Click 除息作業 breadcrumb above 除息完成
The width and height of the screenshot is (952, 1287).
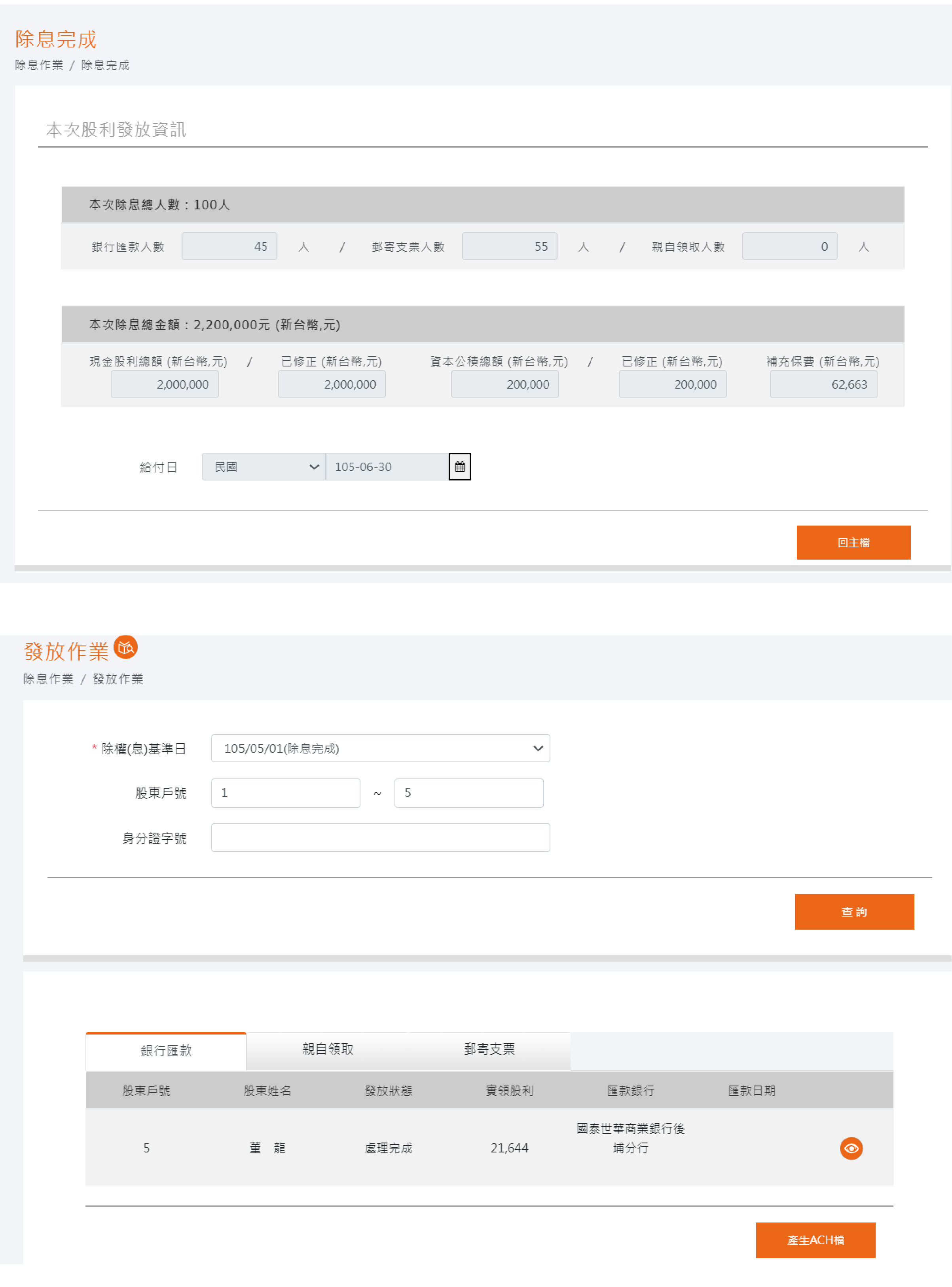(39, 65)
